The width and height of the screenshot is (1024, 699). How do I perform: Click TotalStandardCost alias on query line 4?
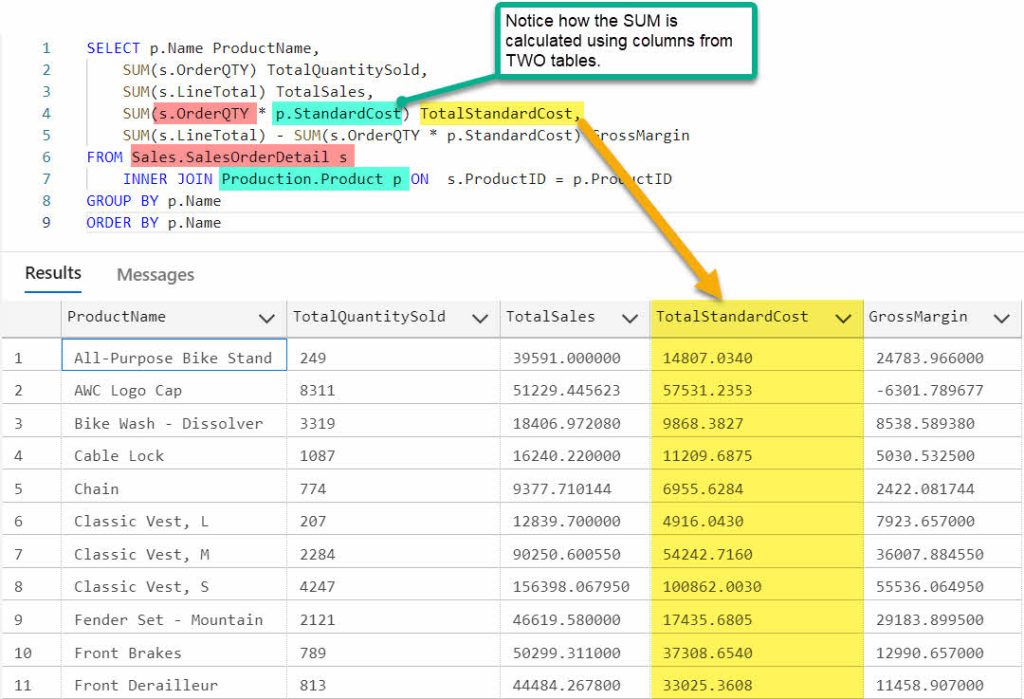pyautogui.click(x=496, y=114)
